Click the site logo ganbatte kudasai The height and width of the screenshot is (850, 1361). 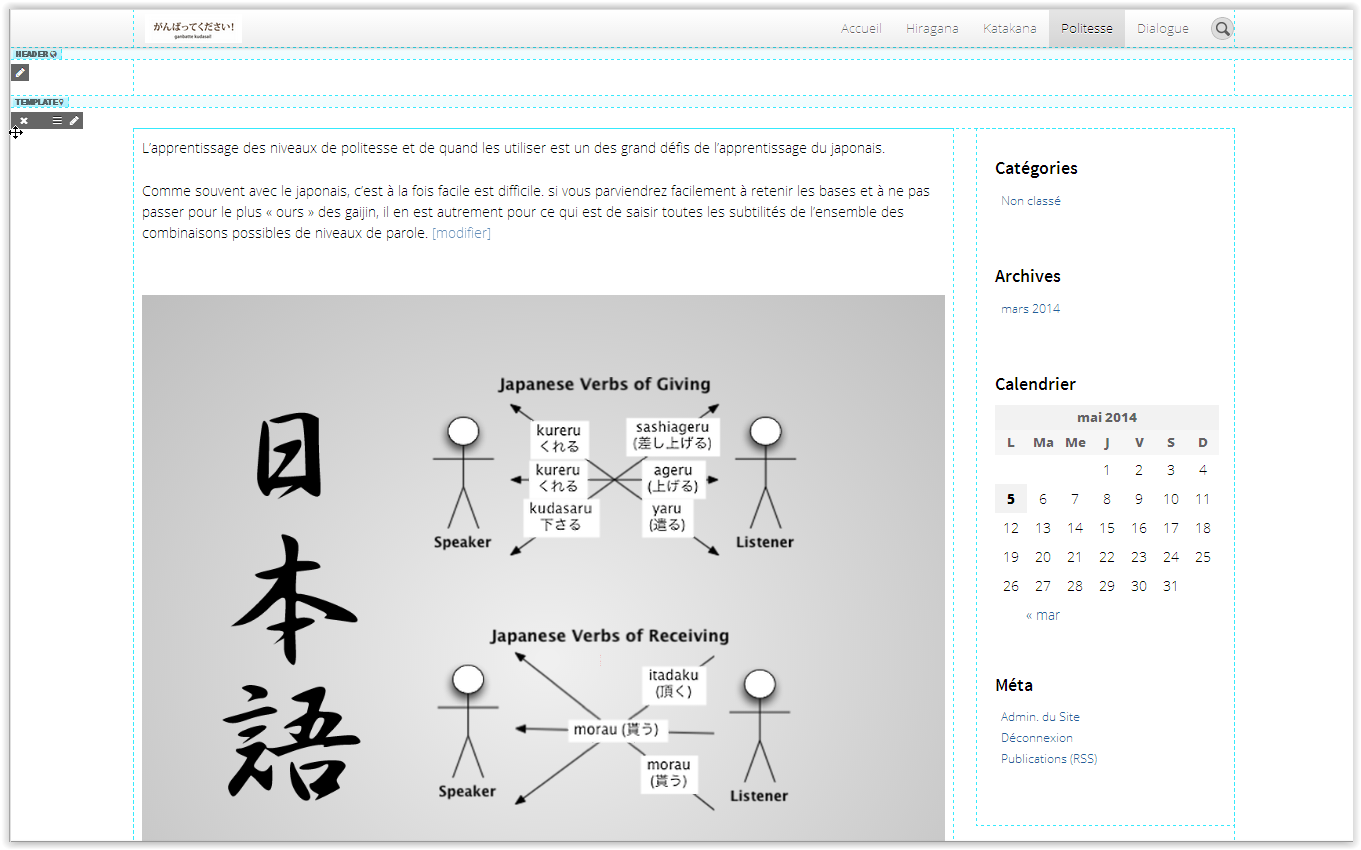(x=193, y=29)
